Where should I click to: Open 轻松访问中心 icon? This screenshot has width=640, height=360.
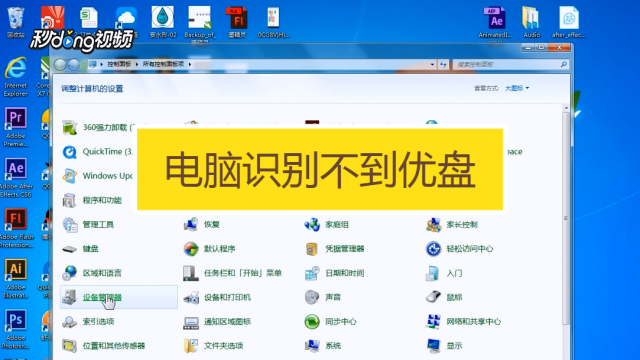pyautogui.click(x=433, y=249)
